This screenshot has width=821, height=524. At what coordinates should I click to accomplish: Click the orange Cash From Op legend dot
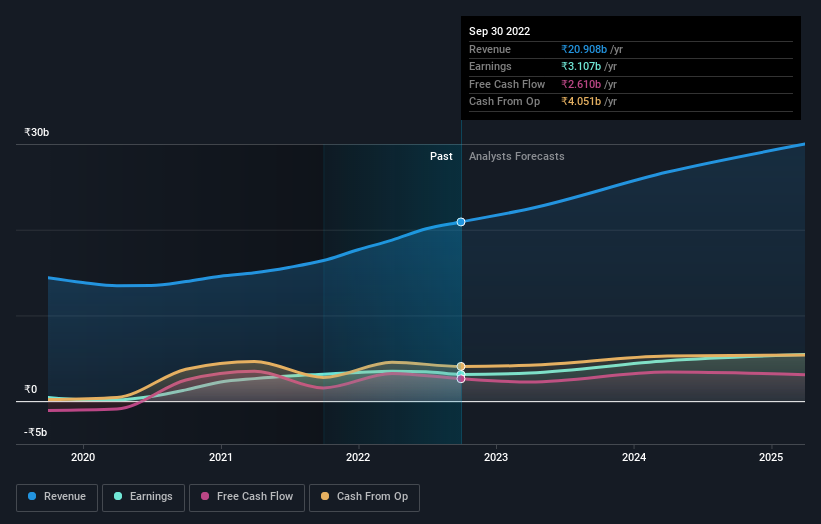tap(325, 496)
